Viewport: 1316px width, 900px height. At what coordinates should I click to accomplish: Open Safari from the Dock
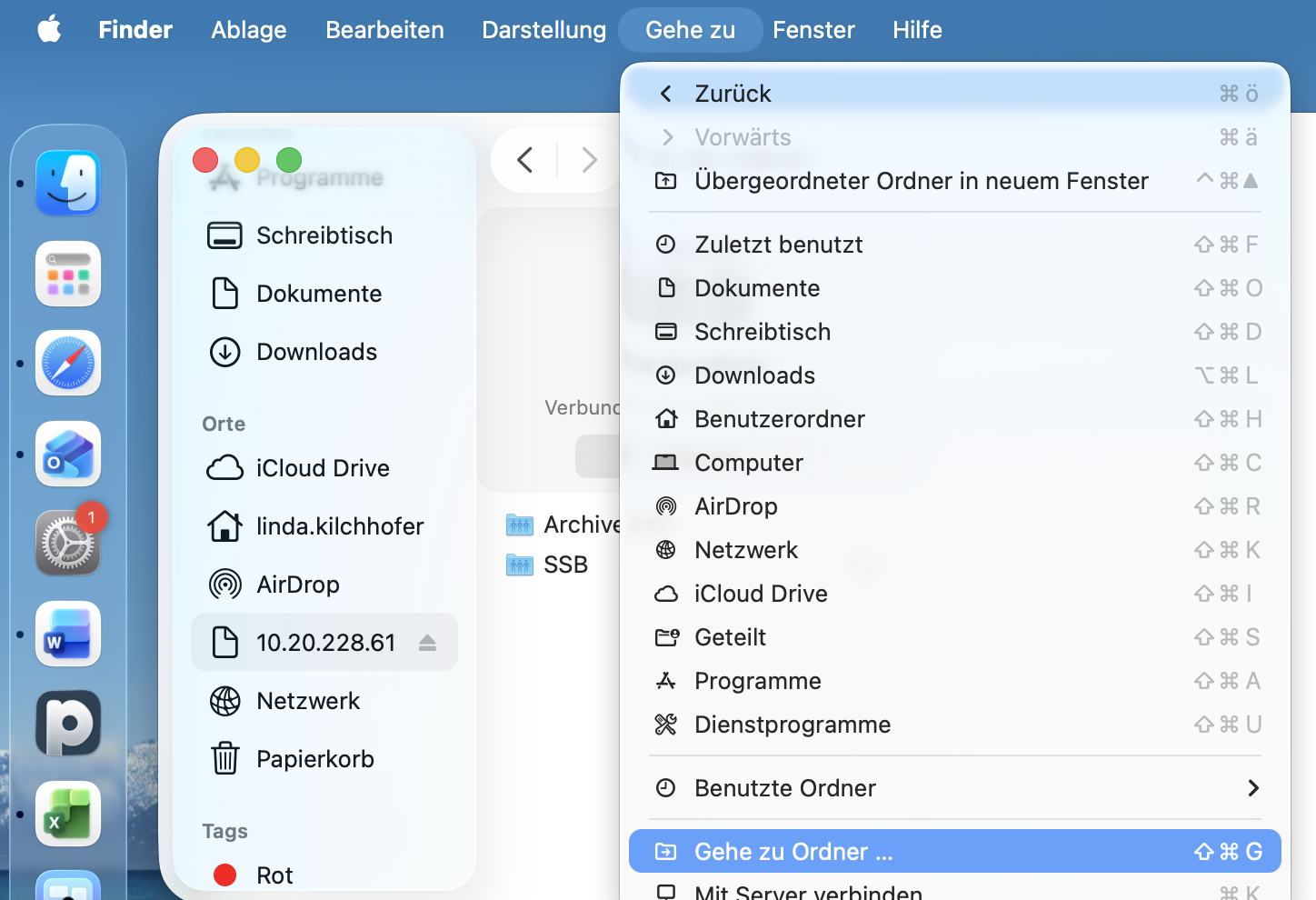click(68, 363)
